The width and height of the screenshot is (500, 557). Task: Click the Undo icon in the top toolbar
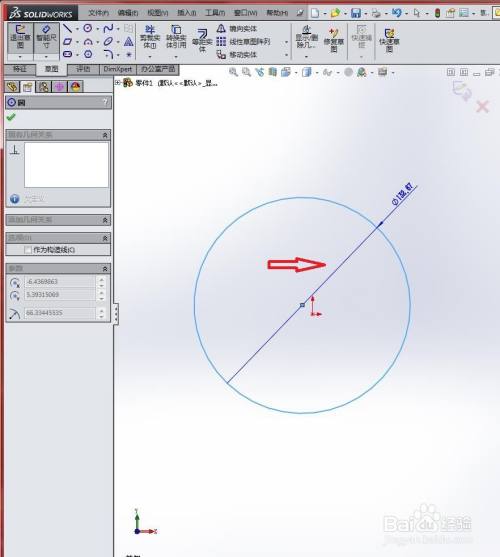(x=396, y=13)
